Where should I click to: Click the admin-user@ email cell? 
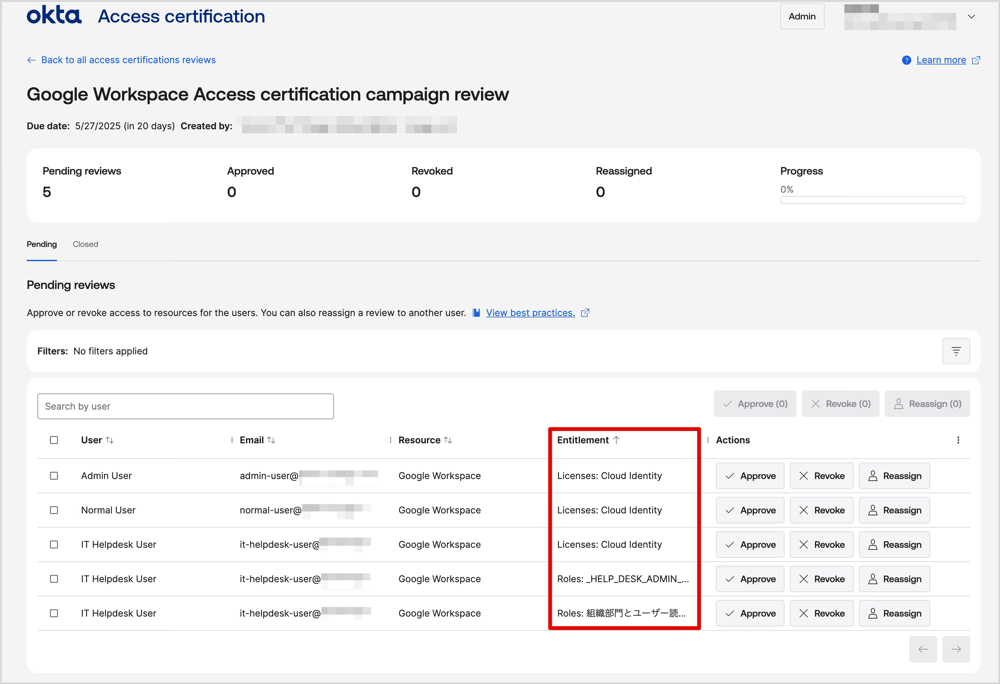coord(309,476)
